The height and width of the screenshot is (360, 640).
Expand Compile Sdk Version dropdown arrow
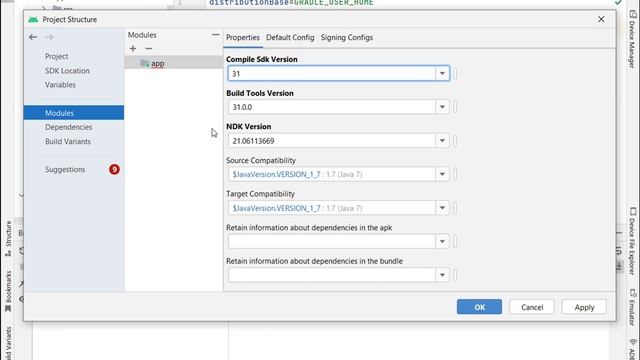442,73
